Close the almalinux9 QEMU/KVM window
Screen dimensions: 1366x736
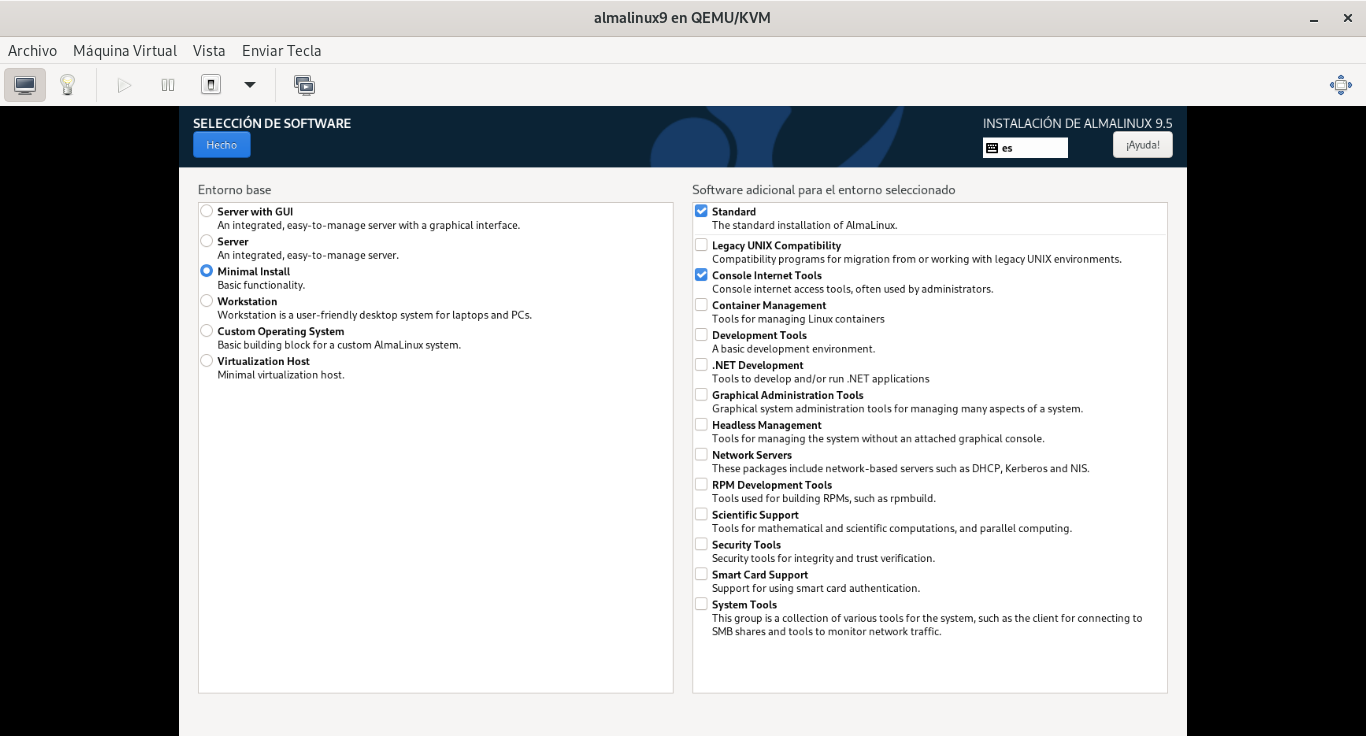[x=1347, y=18]
